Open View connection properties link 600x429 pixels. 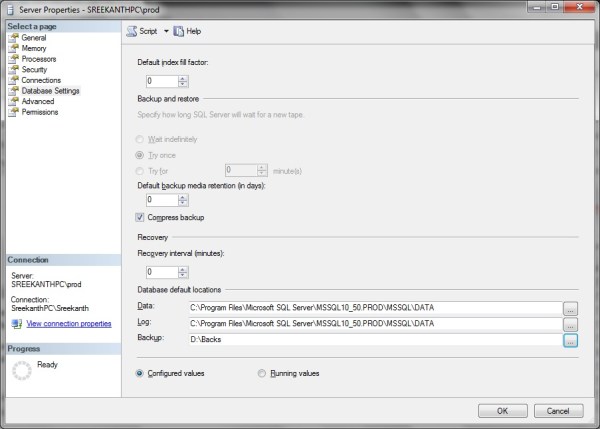tap(69, 324)
